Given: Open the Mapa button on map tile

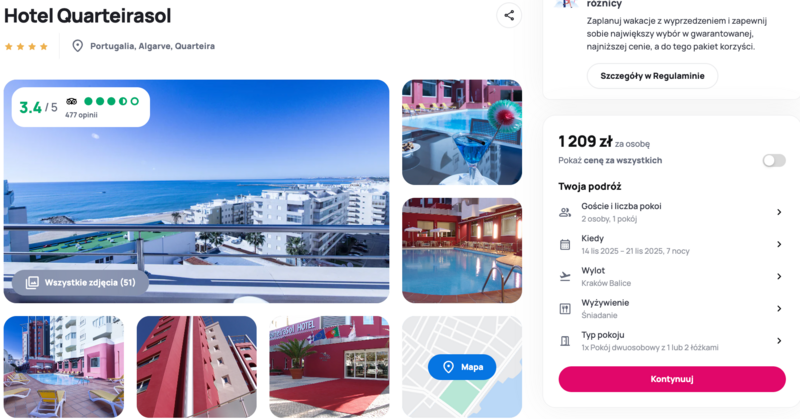Looking at the screenshot, I should 462,367.
